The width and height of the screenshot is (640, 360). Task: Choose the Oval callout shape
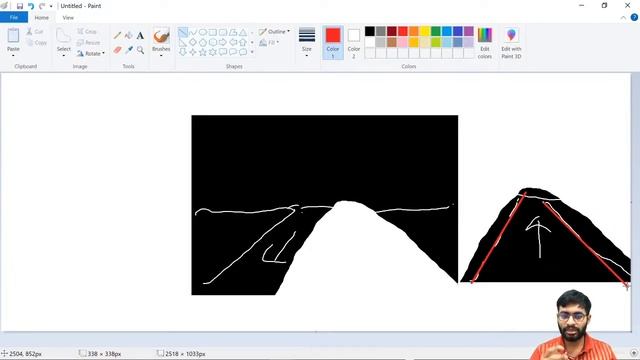coord(233,52)
